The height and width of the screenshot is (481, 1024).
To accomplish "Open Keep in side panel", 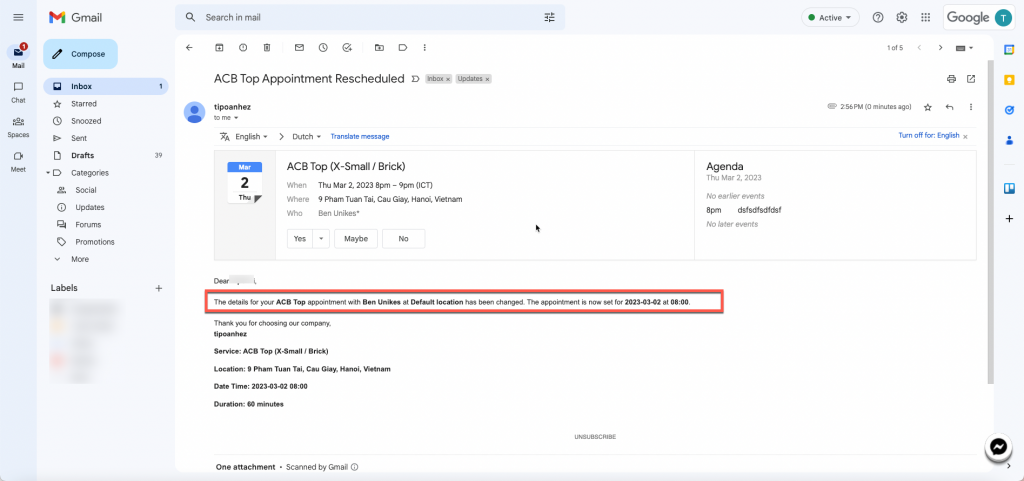I will coord(1009,80).
